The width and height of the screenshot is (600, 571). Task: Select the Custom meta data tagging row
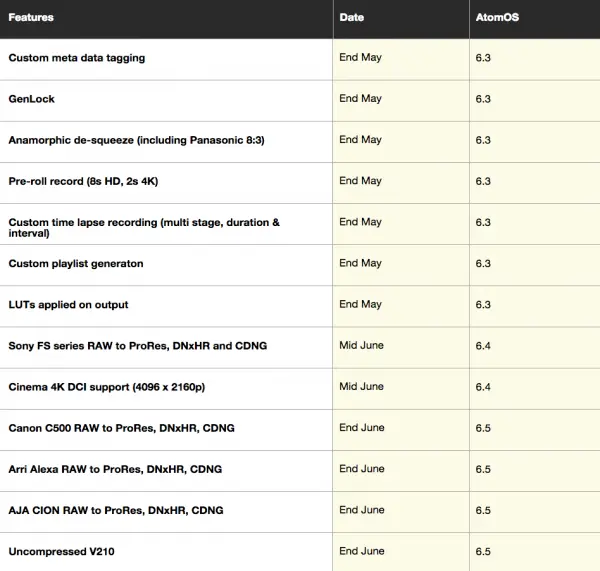[300, 59]
